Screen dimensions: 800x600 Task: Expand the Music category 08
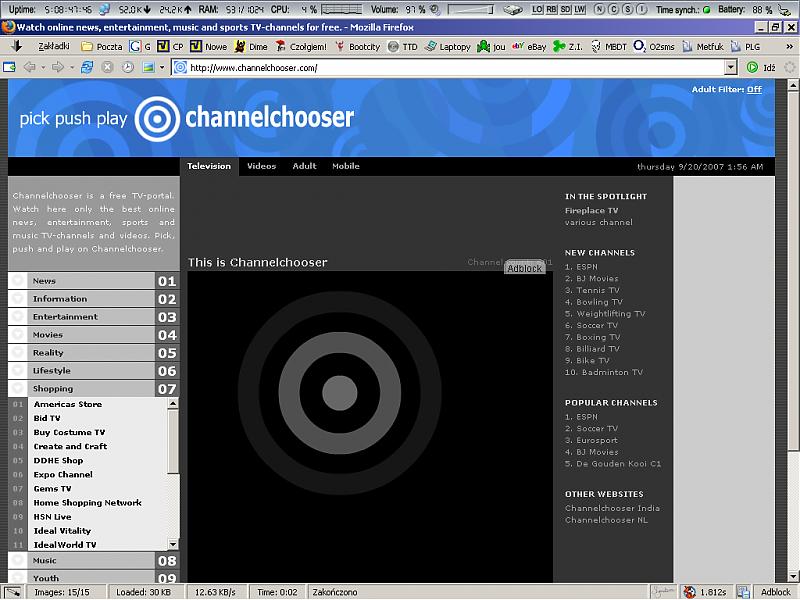(93, 560)
